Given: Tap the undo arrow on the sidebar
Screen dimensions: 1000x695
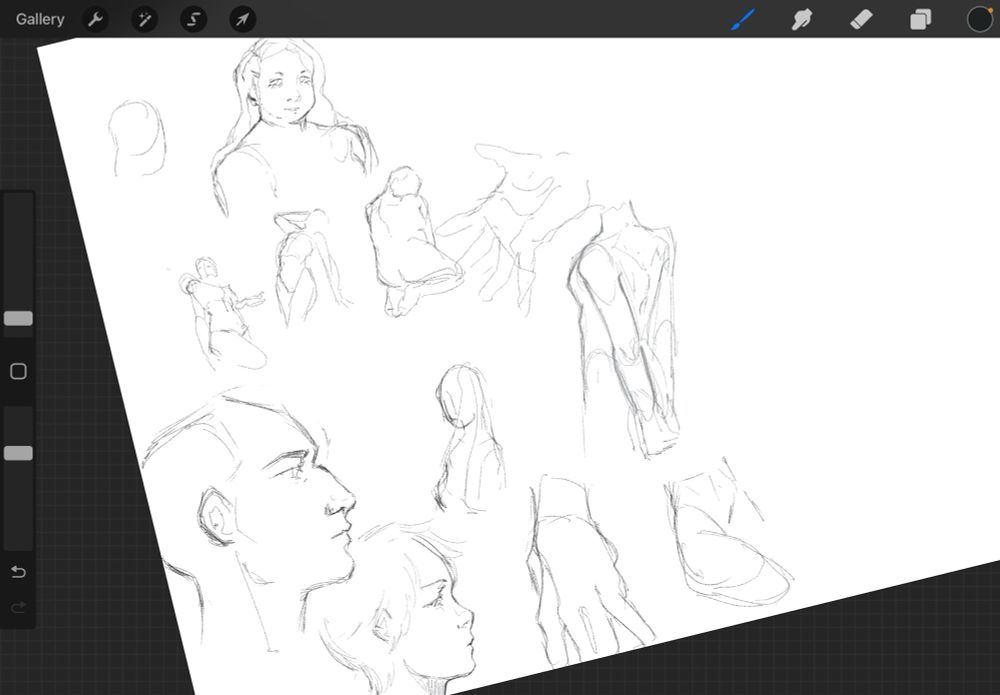Looking at the screenshot, I should [x=17, y=572].
